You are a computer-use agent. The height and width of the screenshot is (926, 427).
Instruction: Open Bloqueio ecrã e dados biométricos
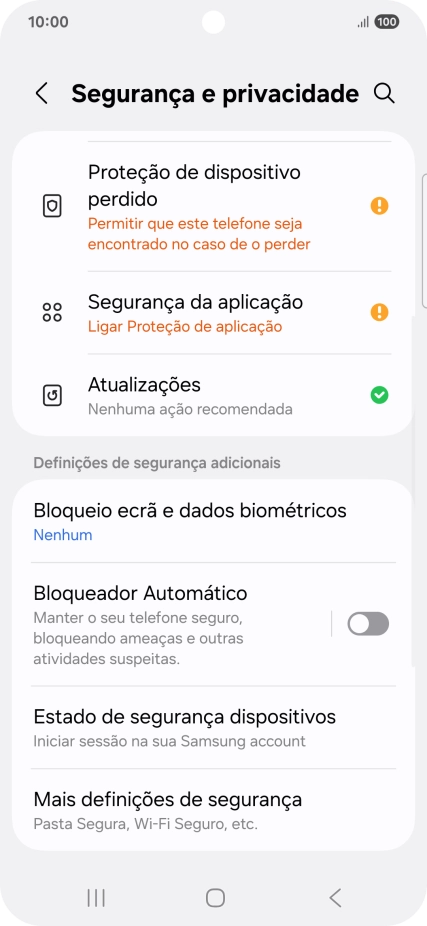tap(213, 521)
